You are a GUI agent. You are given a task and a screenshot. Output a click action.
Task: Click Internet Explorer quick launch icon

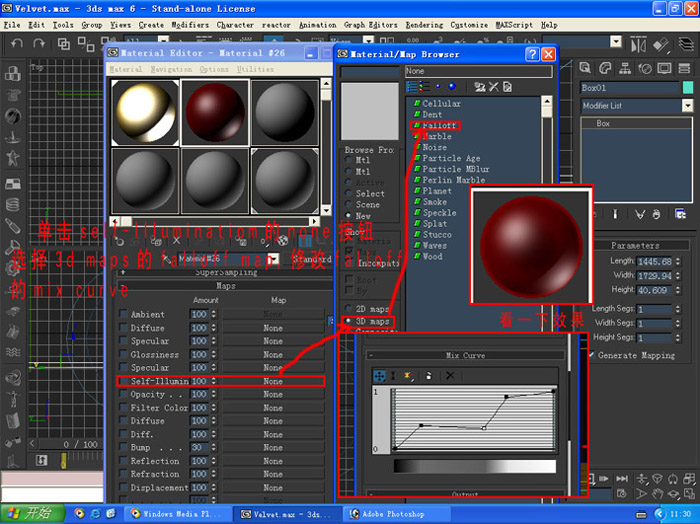point(95,513)
